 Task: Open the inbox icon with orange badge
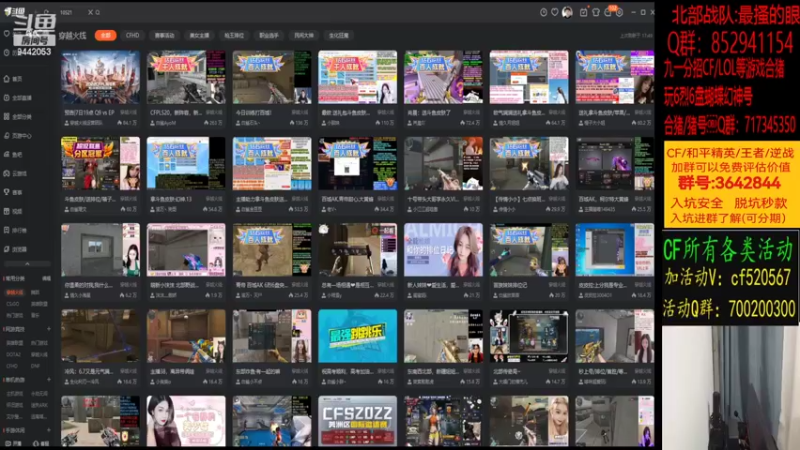(x=608, y=12)
